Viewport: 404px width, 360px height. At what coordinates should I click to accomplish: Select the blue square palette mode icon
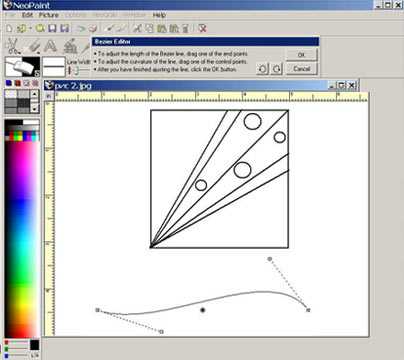9,83
